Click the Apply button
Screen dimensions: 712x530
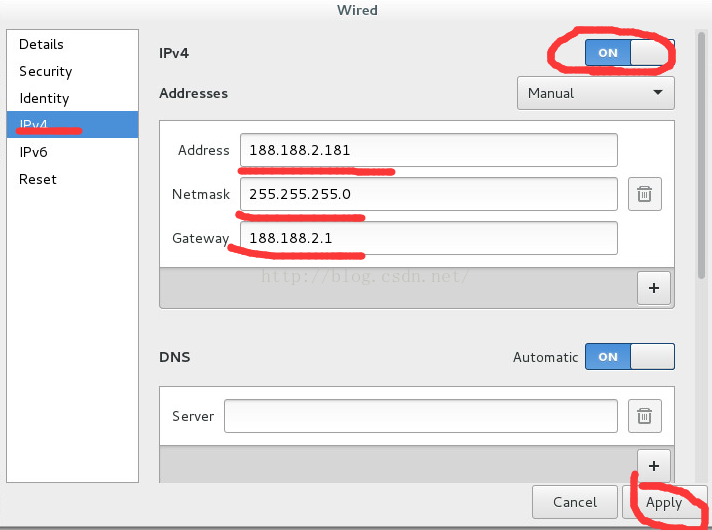point(664,502)
